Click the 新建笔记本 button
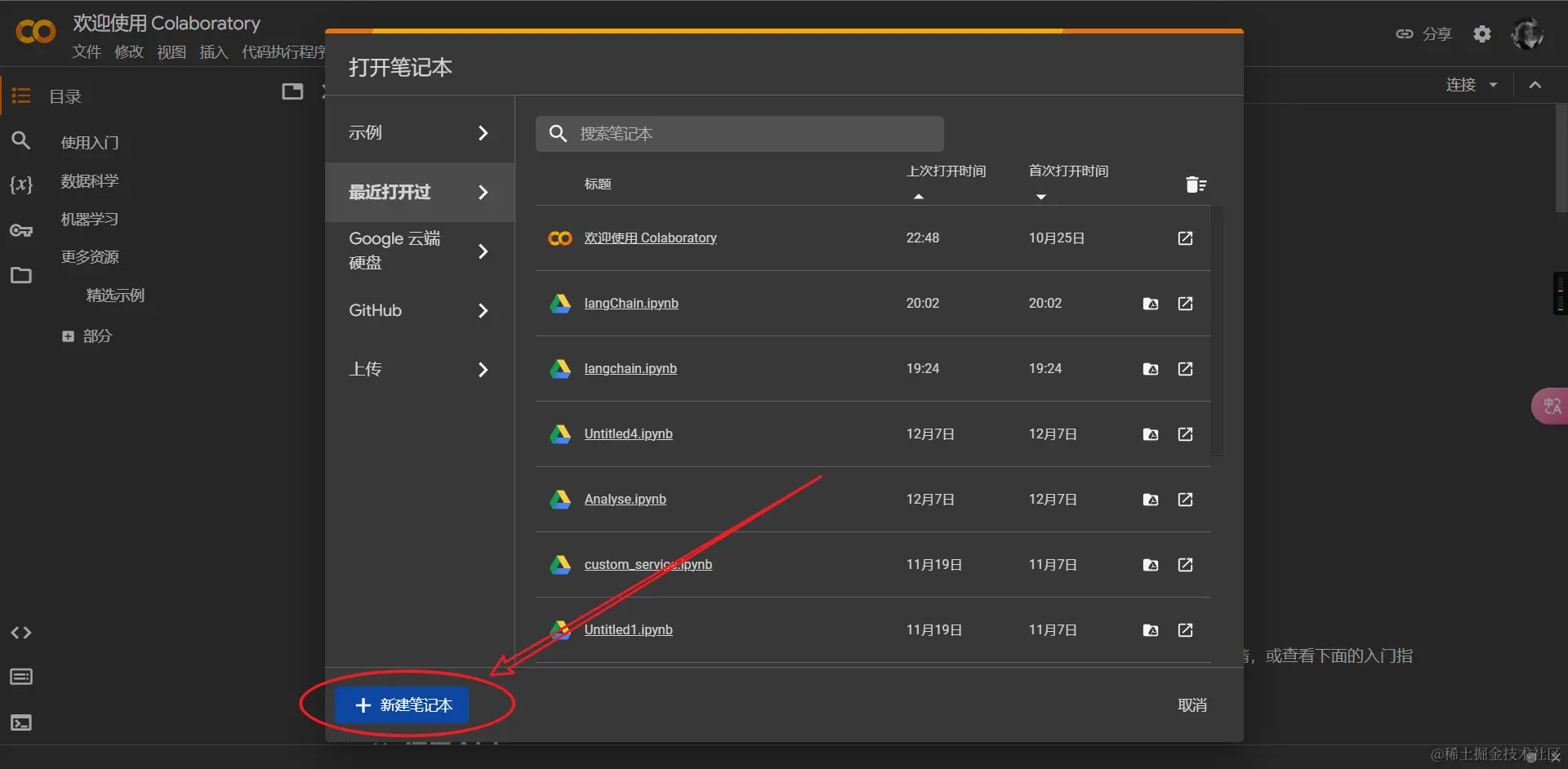This screenshot has height=769, width=1568. 402,705
